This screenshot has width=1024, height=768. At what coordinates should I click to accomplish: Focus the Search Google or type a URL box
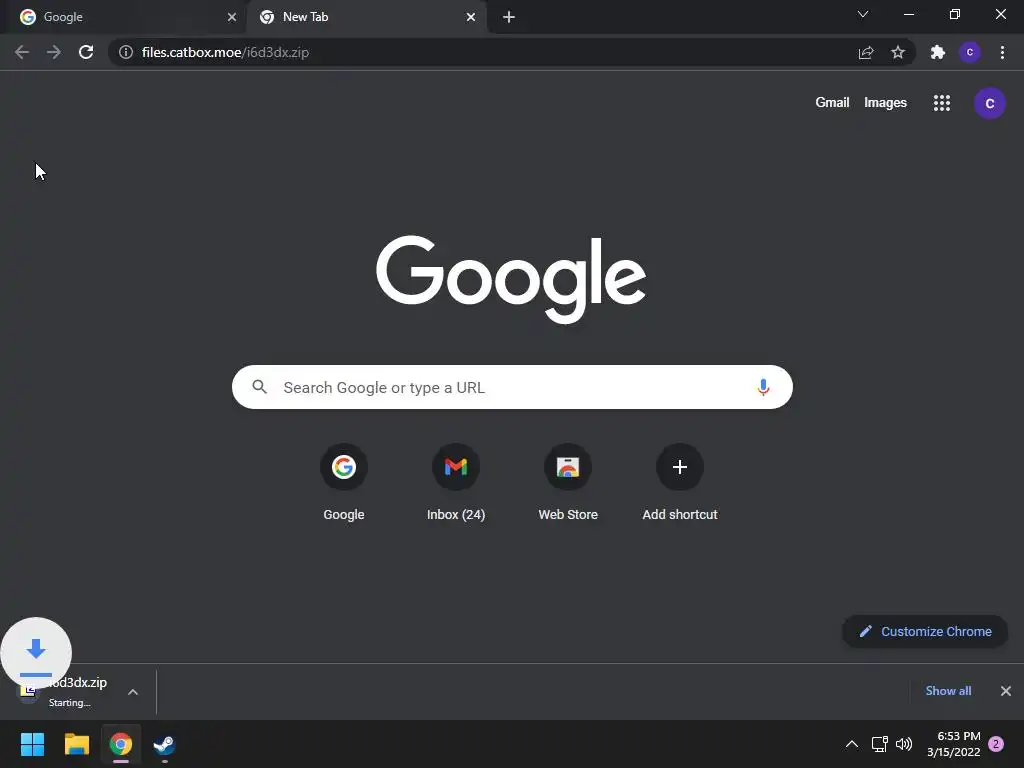coord(512,387)
